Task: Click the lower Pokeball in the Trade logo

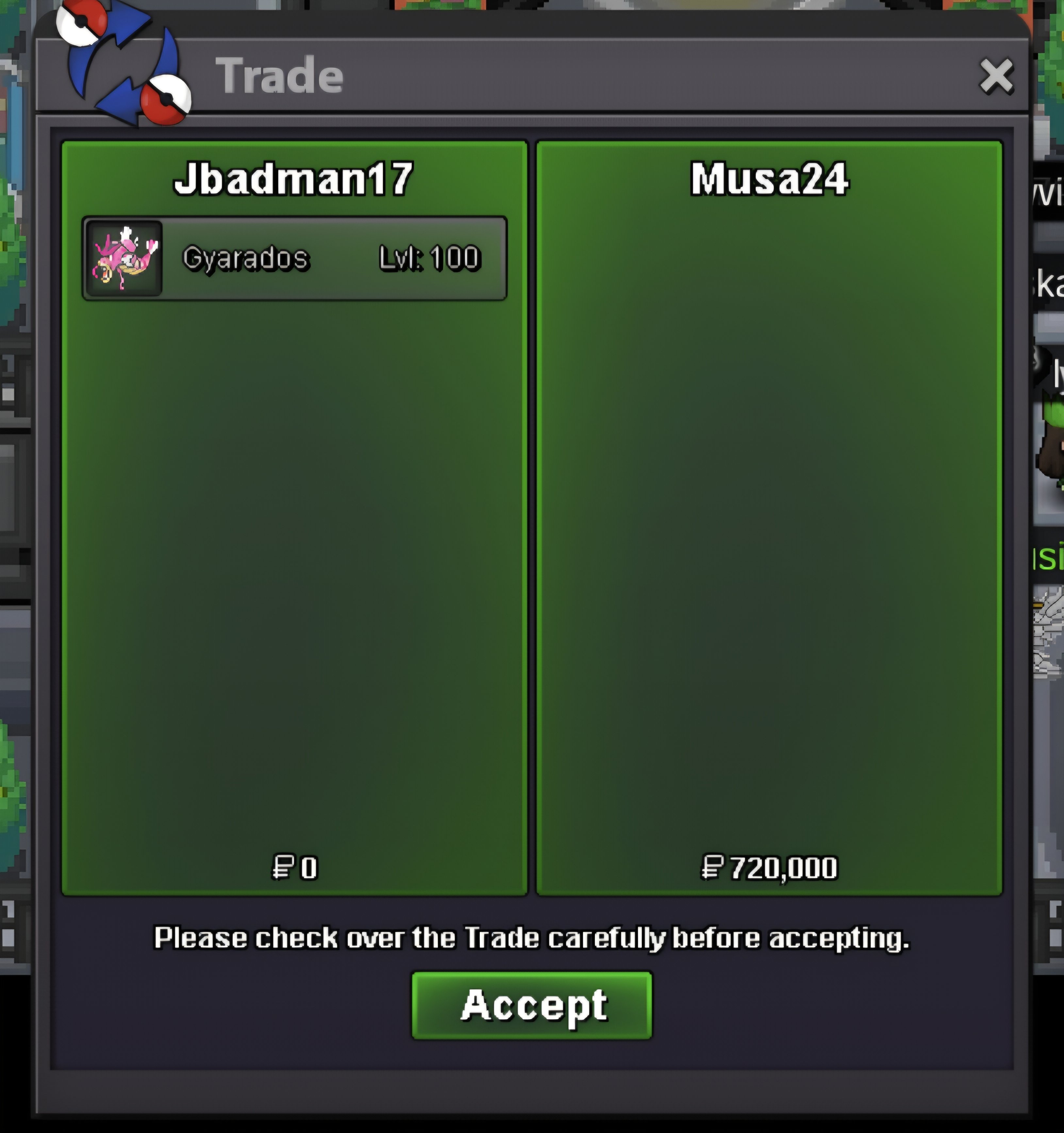Action: (x=166, y=99)
